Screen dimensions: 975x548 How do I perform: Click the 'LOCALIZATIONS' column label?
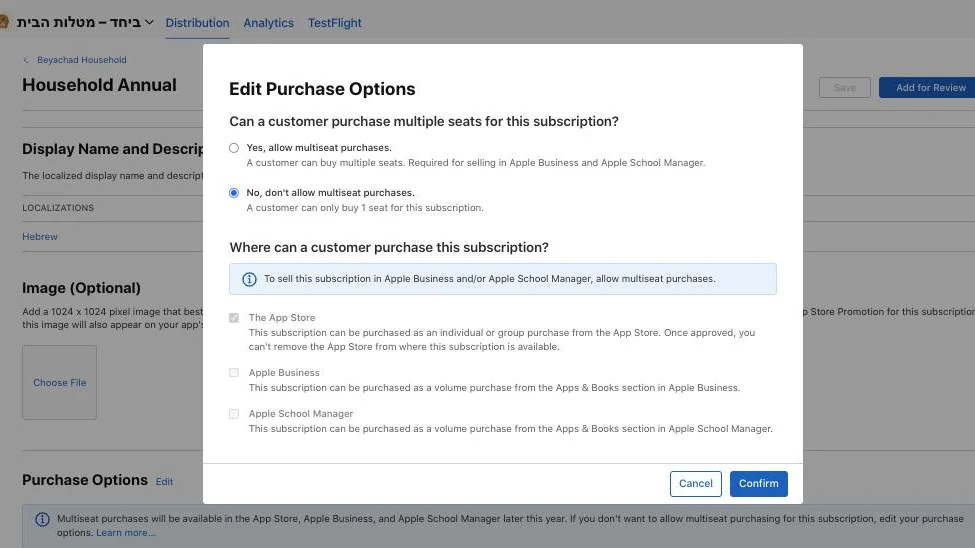[x=58, y=208]
